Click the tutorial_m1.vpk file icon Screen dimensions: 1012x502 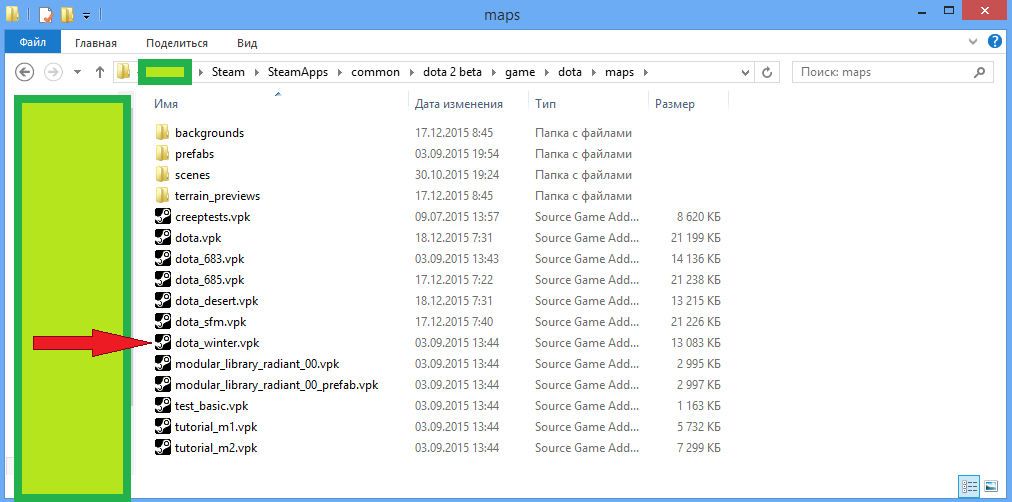(x=162, y=427)
